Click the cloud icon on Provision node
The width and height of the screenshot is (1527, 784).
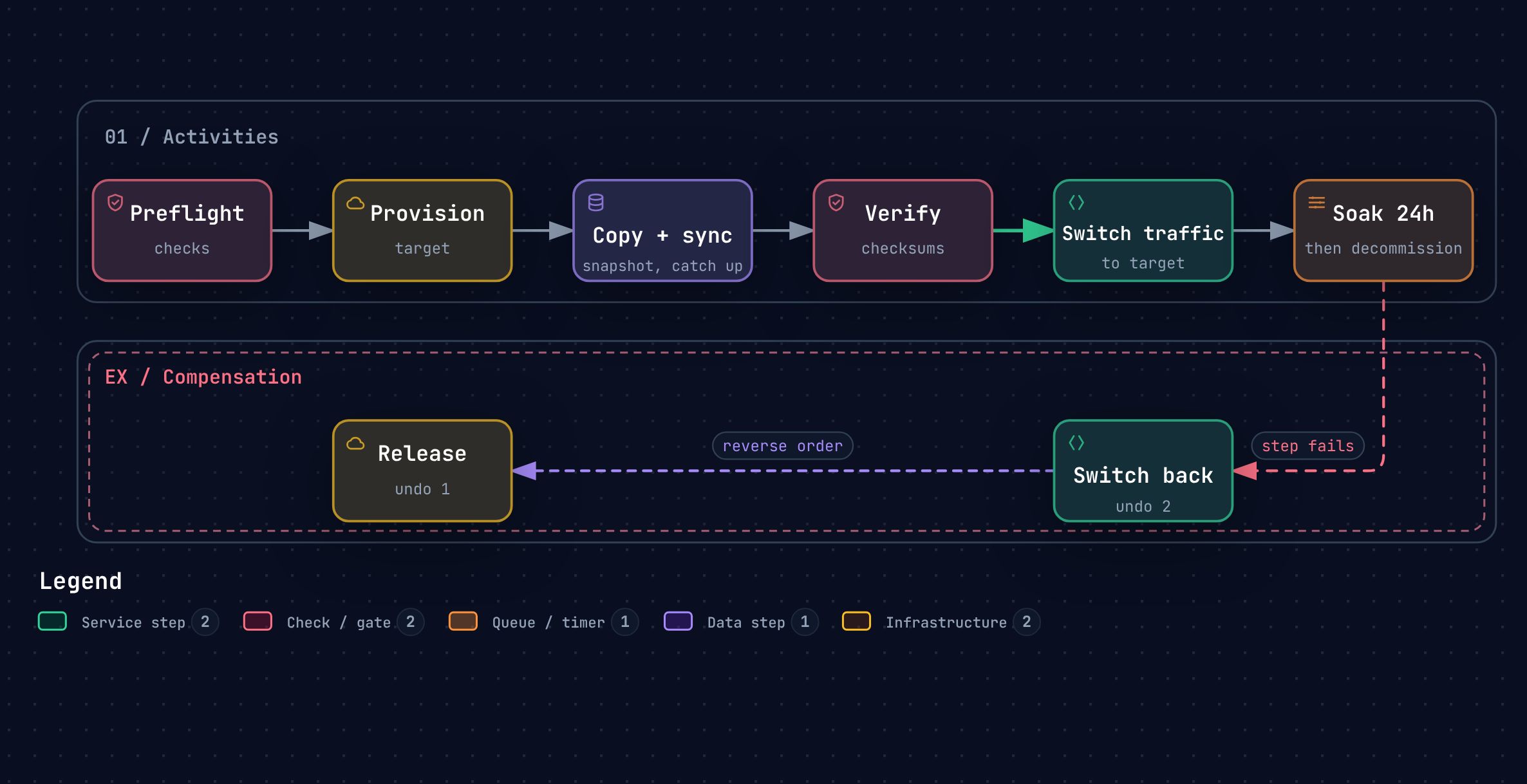click(355, 203)
